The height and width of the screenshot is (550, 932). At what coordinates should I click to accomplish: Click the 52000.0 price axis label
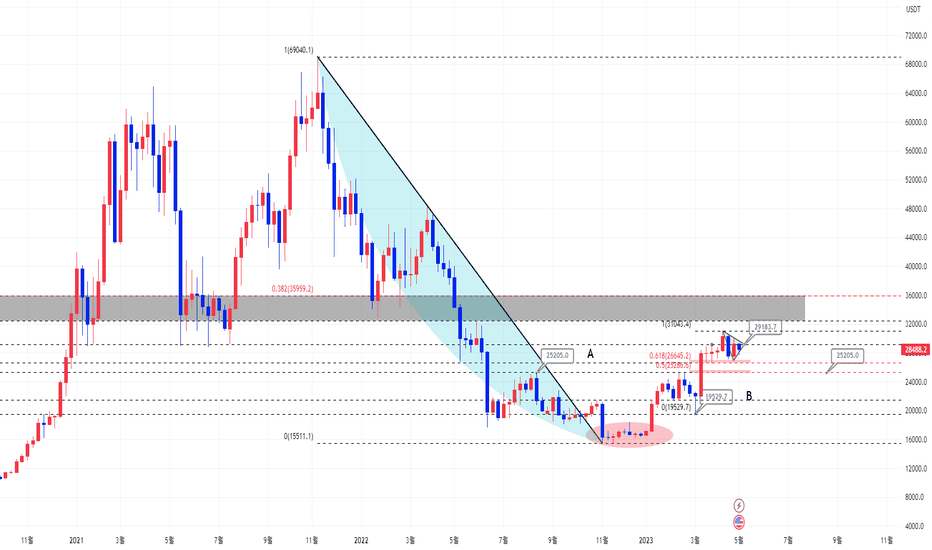point(915,180)
